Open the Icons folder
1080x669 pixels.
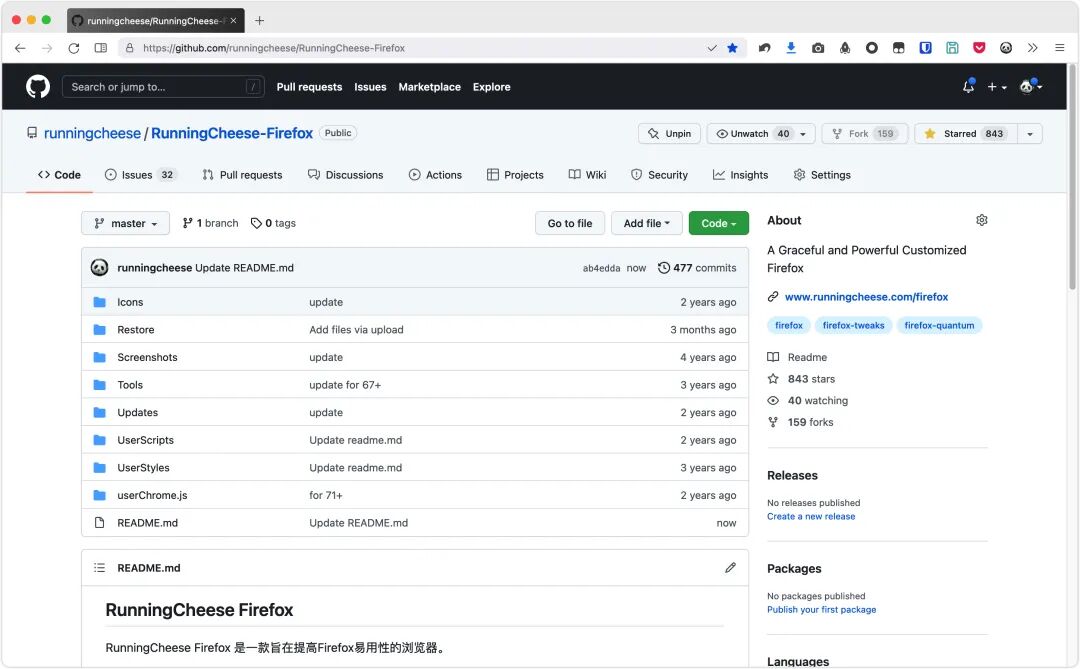pos(130,302)
